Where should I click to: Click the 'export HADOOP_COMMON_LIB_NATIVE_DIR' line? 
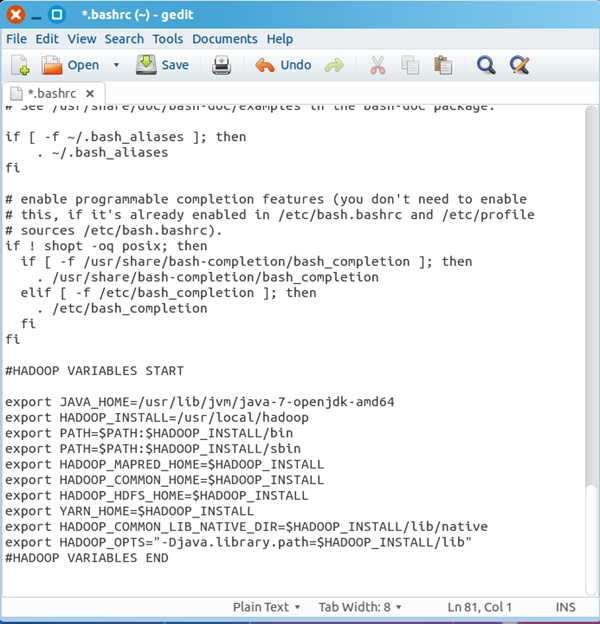tap(246, 527)
